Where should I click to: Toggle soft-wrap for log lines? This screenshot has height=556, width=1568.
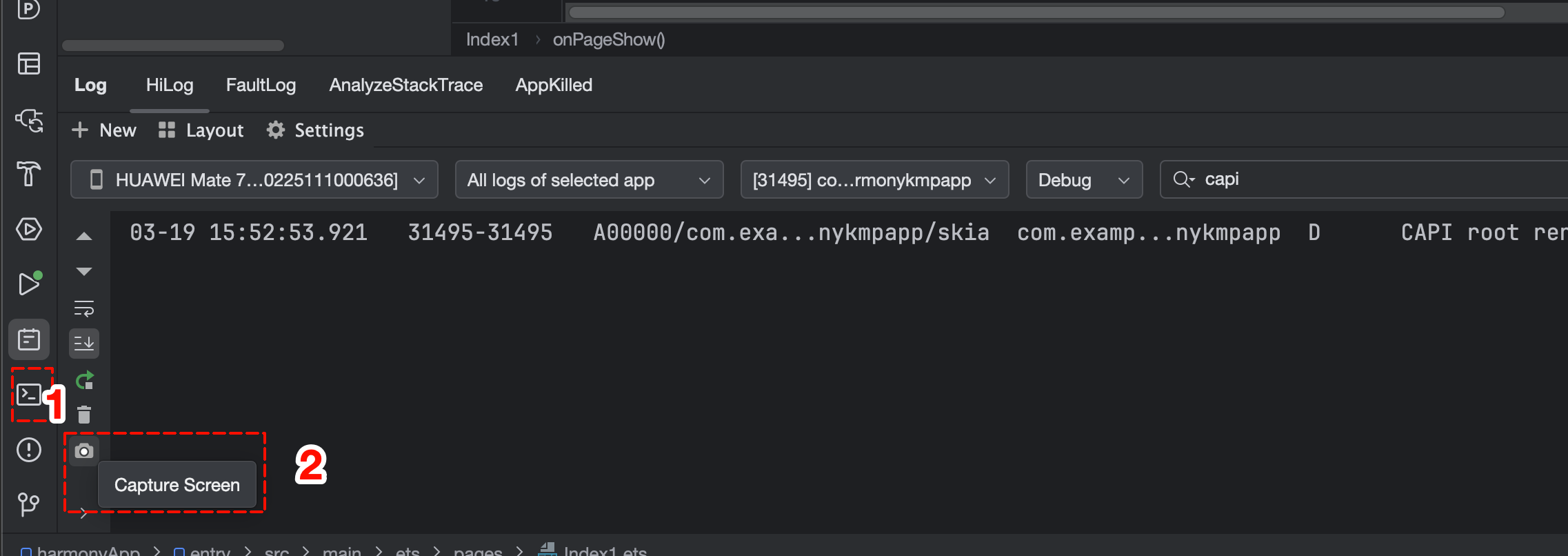(84, 308)
